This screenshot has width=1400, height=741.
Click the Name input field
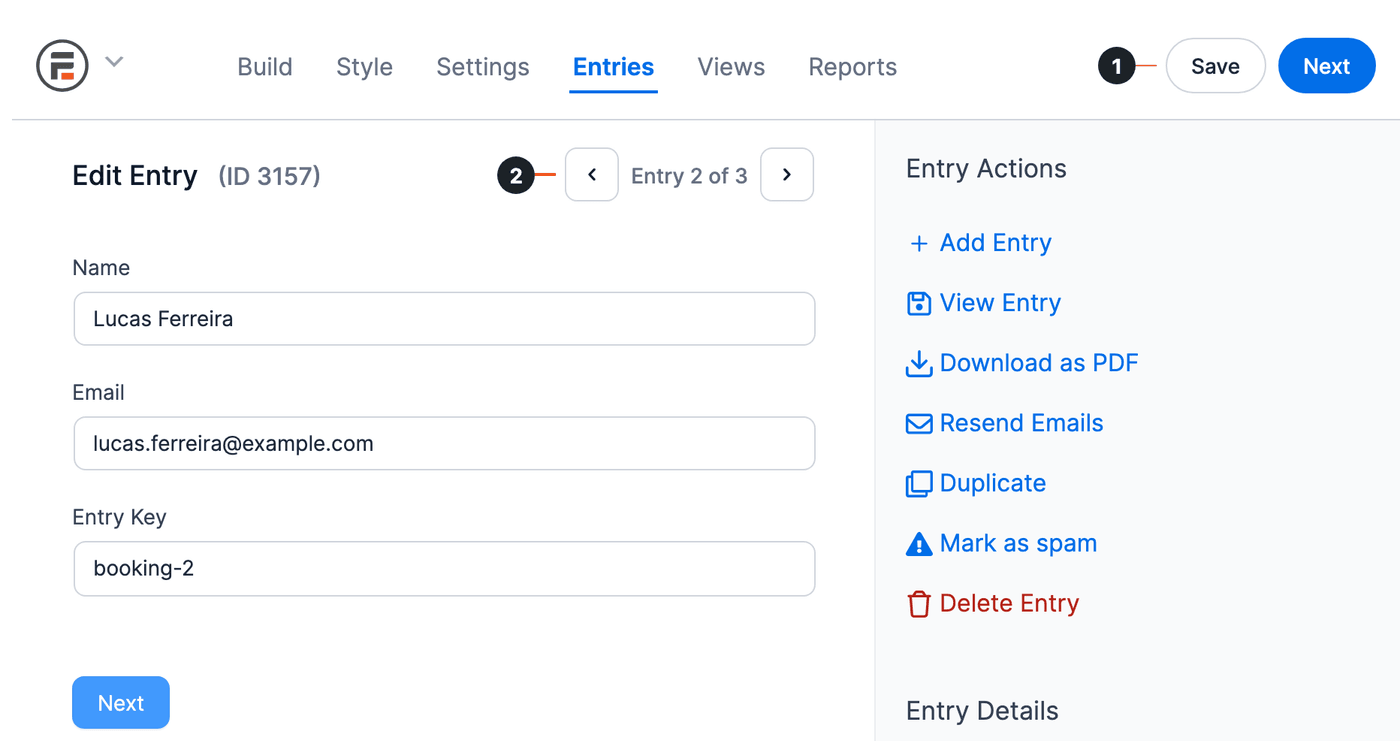coord(444,319)
